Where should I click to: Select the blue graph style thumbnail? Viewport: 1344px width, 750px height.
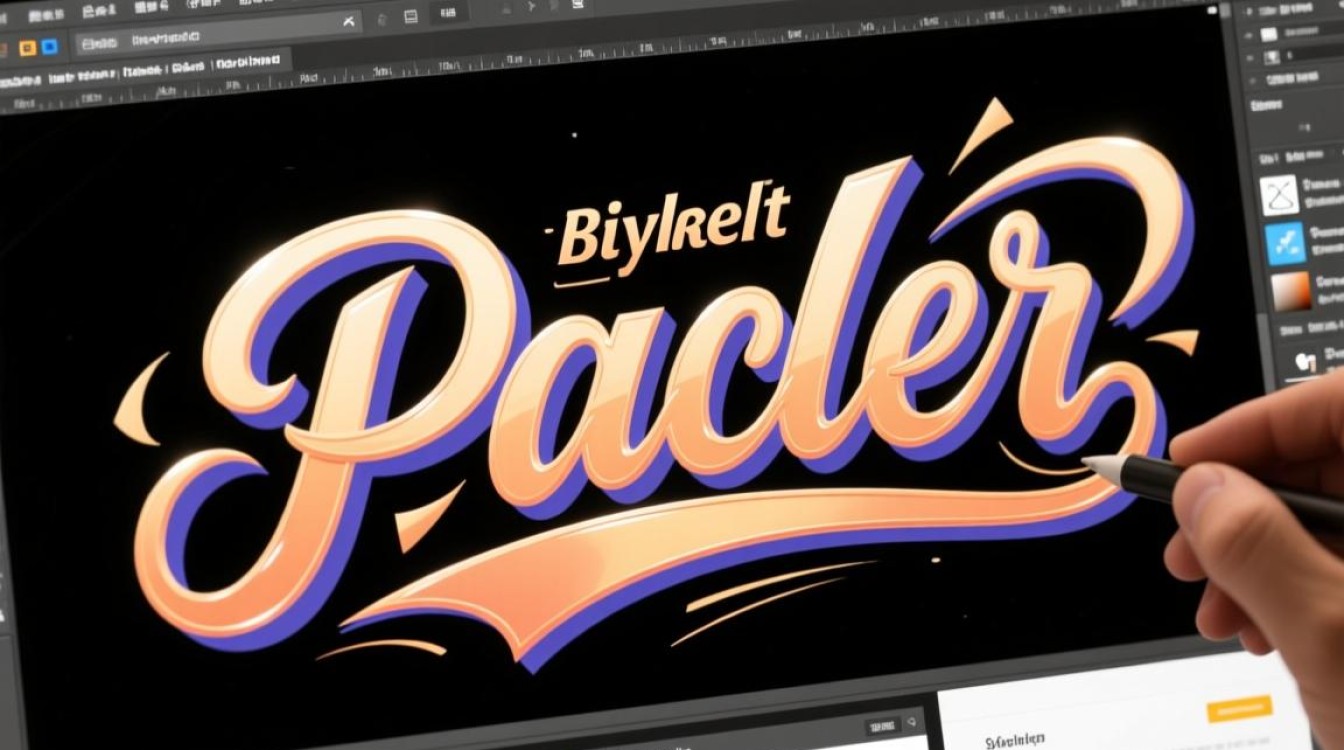pos(1285,244)
